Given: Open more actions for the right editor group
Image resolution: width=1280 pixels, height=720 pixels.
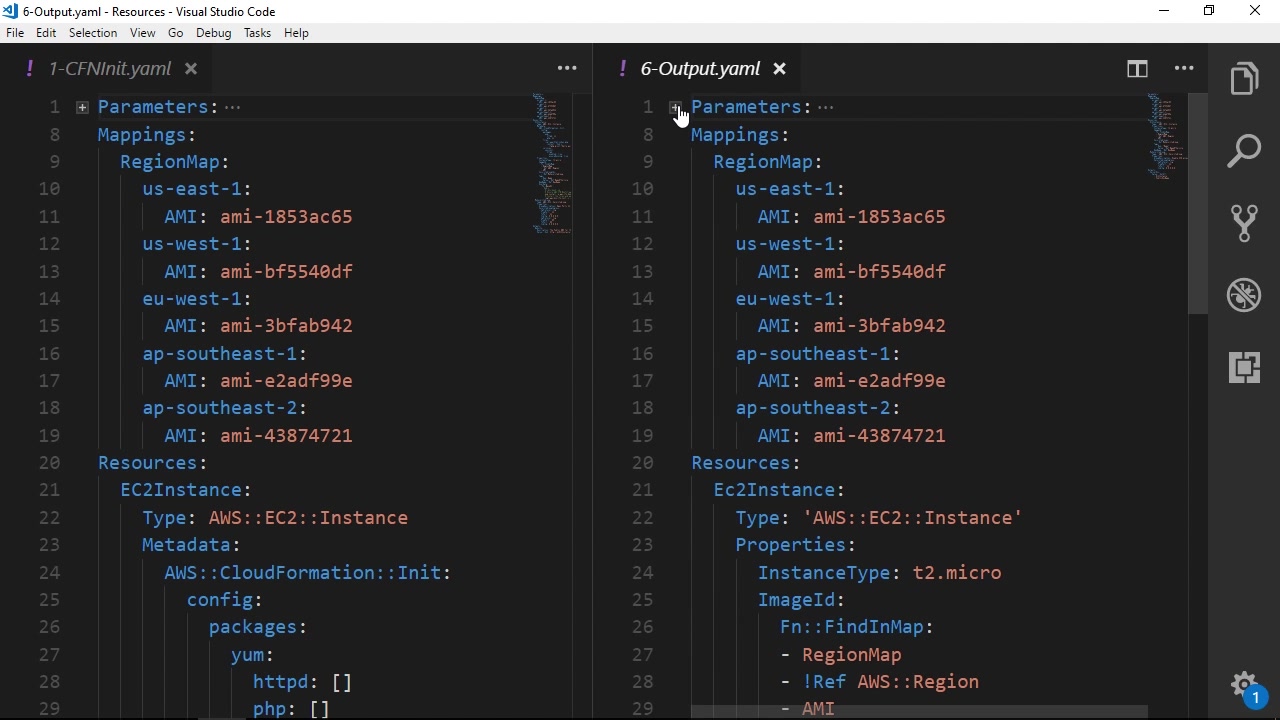Looking at the screenshot, I should click(1184, 69).
